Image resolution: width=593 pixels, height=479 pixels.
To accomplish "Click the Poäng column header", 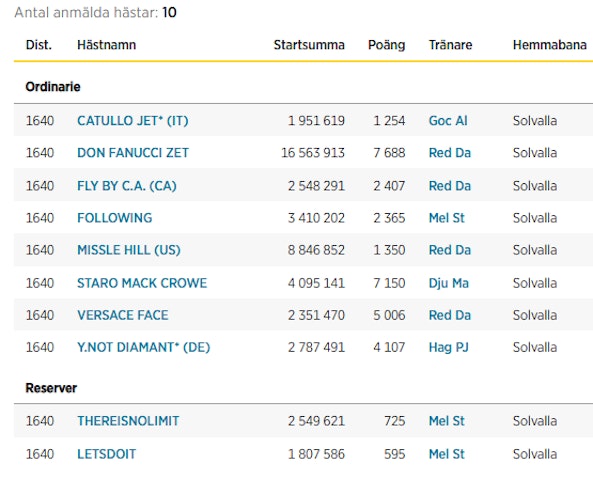I will tap(387, 45).
